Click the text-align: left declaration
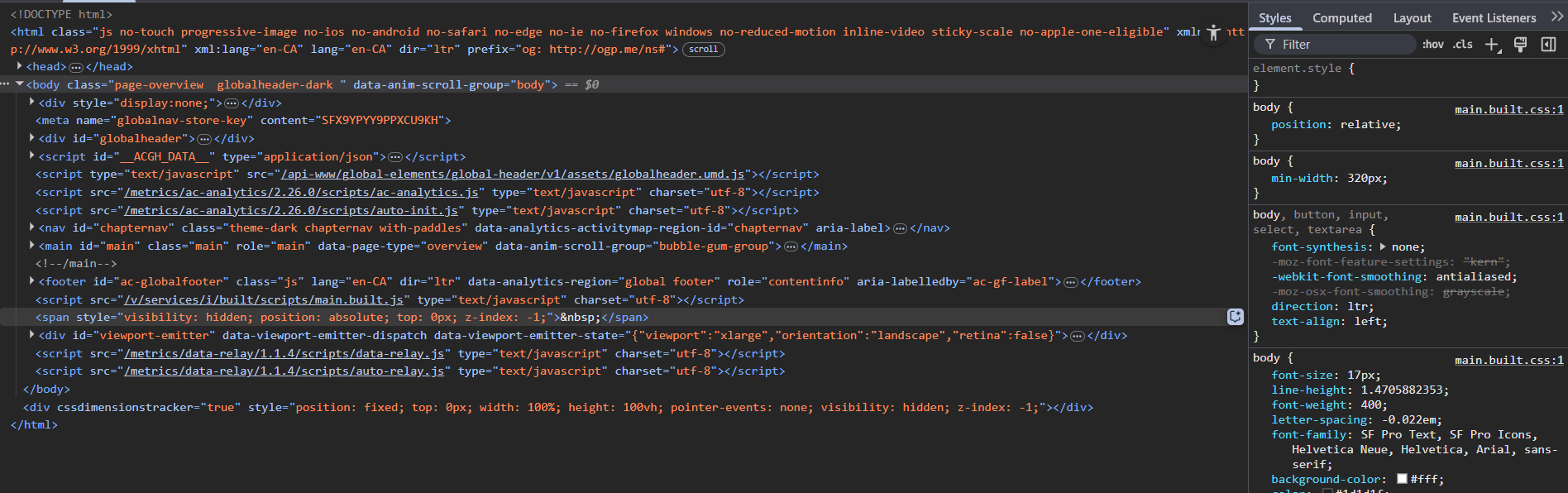The width and height of the screenshot is (1568, 493). 1329,322
